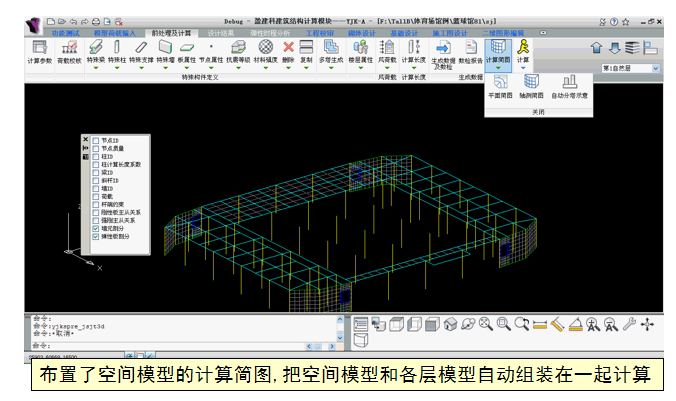Screen dimensions: 676x401
Task: Go up one floor with up arrow
Action: pyautogui.click(x=596, y=47)
